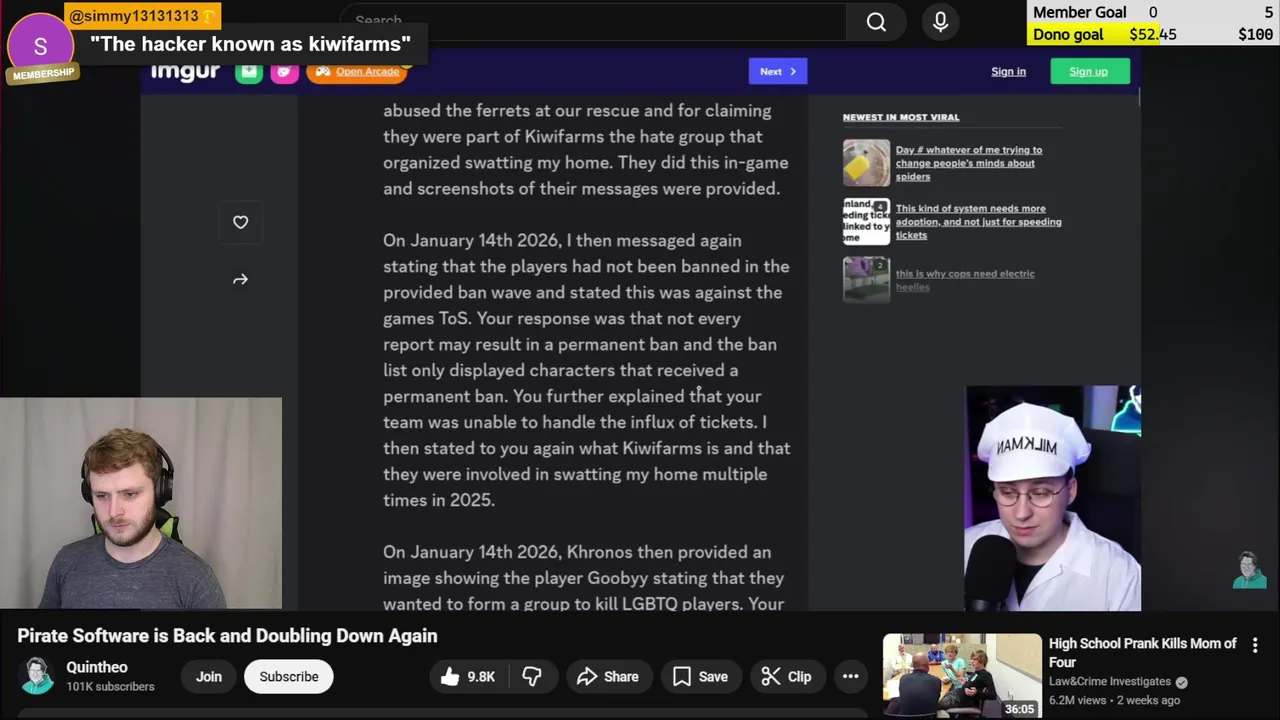Viewport: 1280px width, 720px height.
Task: Click the YouTube search magnifier icon
Action: coord(876,21)
